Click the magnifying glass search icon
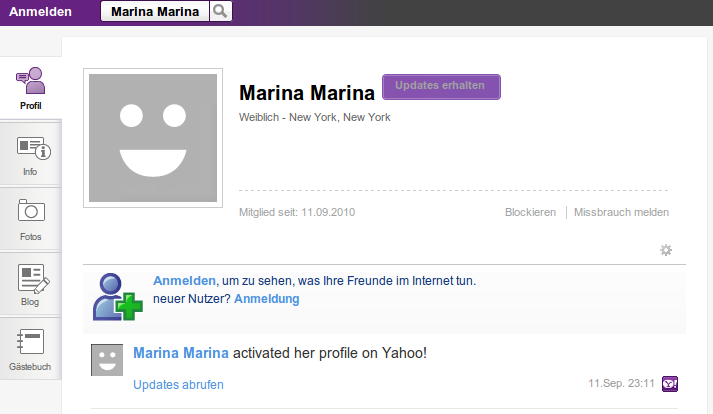The image size is (713, 414). tap(221, 11)
